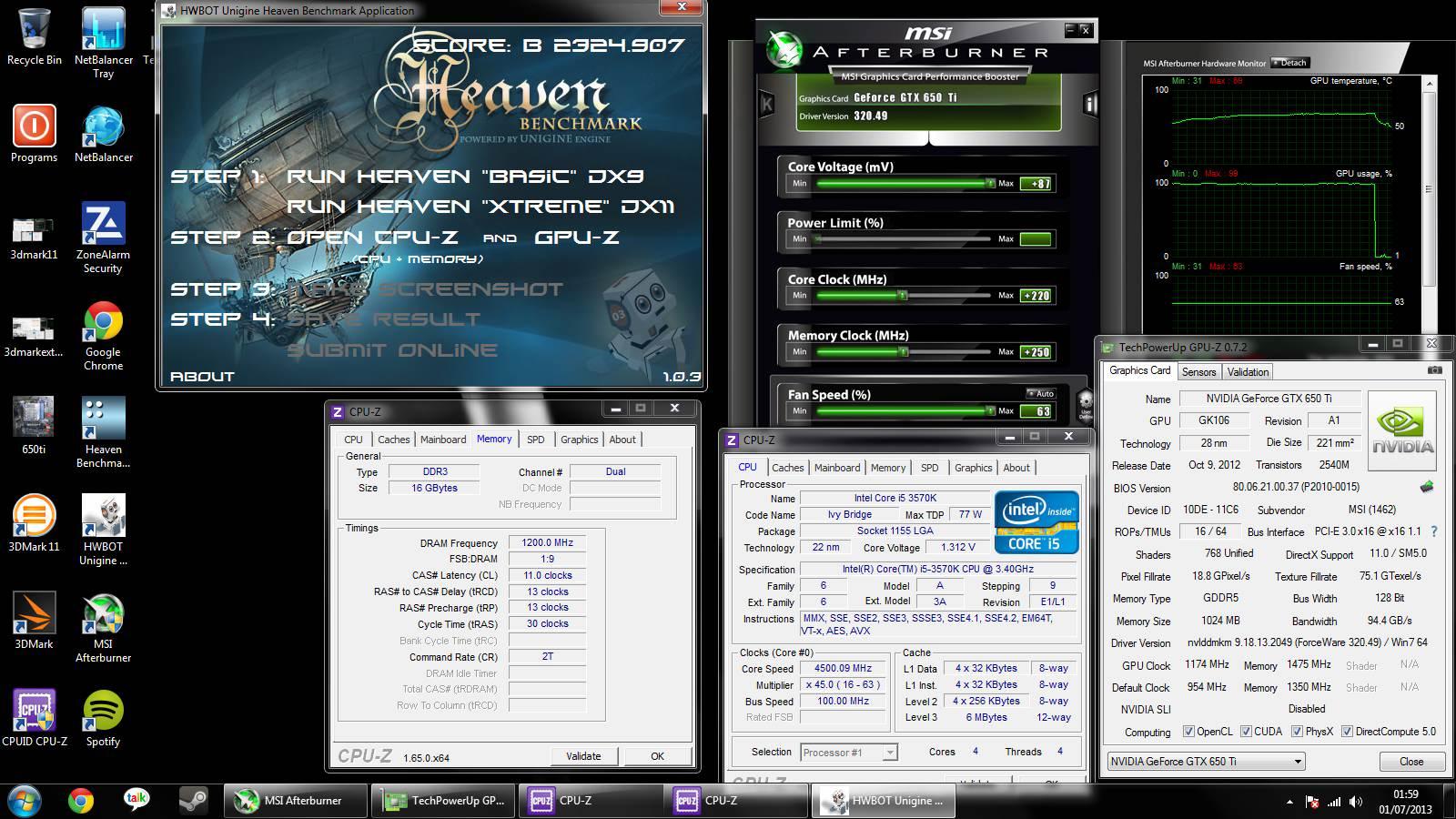
Task: Click GPU-Z link in Heaven app
Action: pyautogui.click(x=577, y=238)
